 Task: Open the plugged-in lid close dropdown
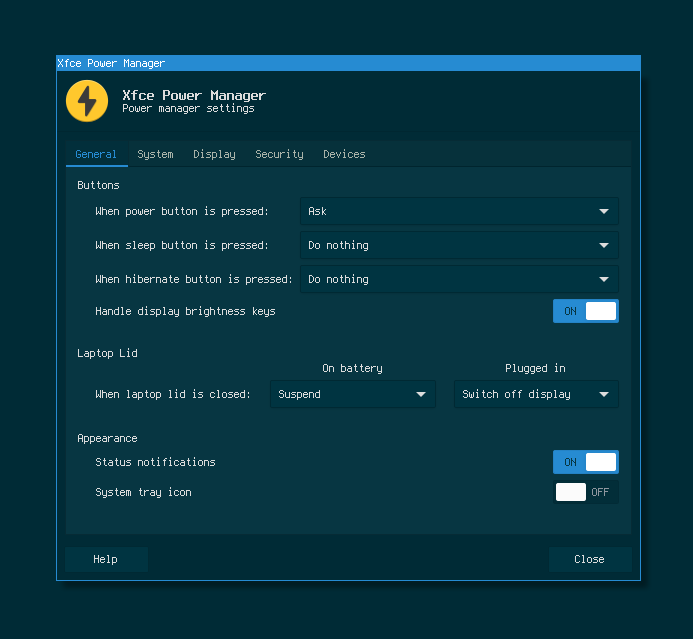(x=536, y=394)
